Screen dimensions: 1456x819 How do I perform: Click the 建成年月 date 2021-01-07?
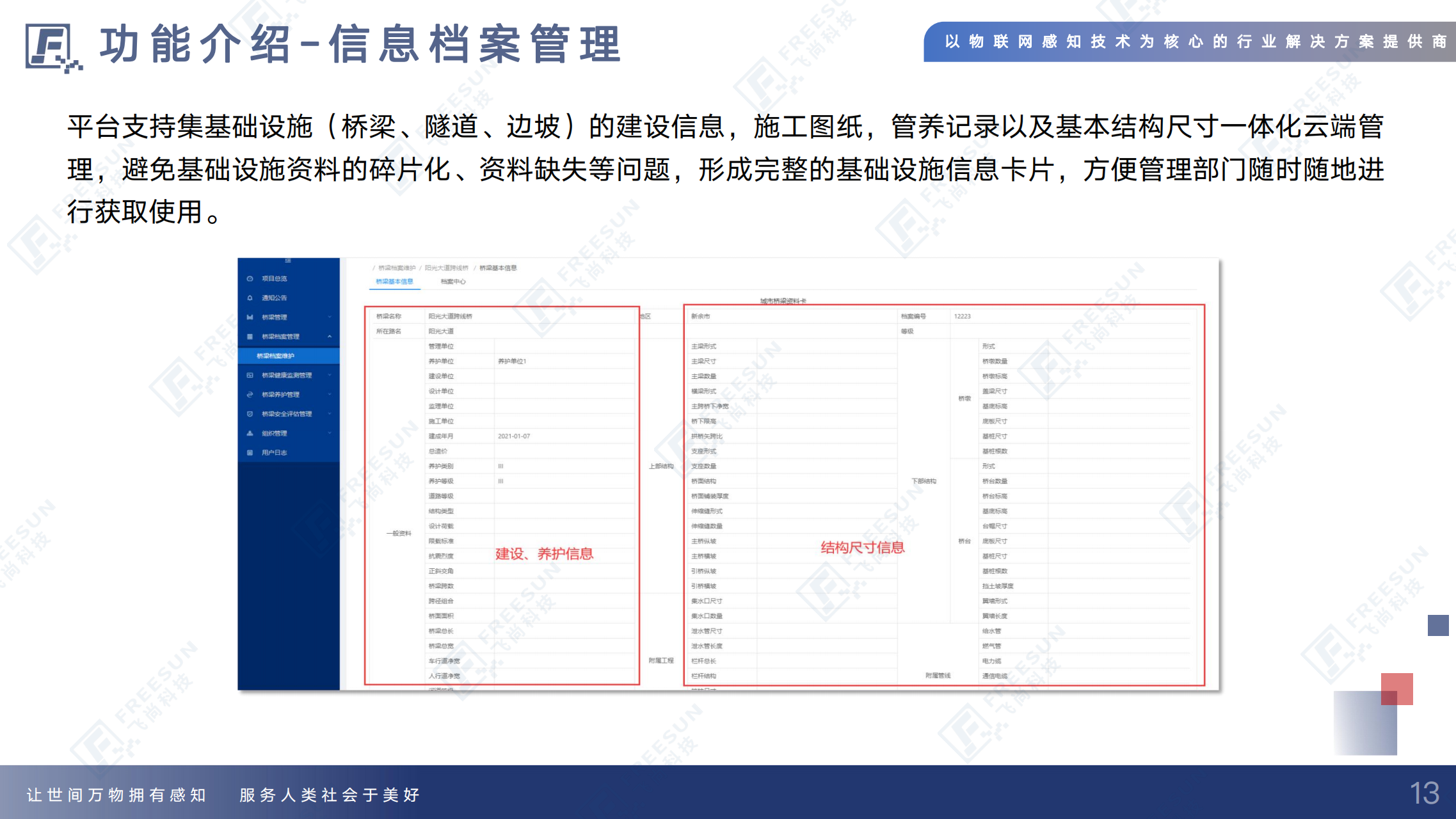point(514,436)
